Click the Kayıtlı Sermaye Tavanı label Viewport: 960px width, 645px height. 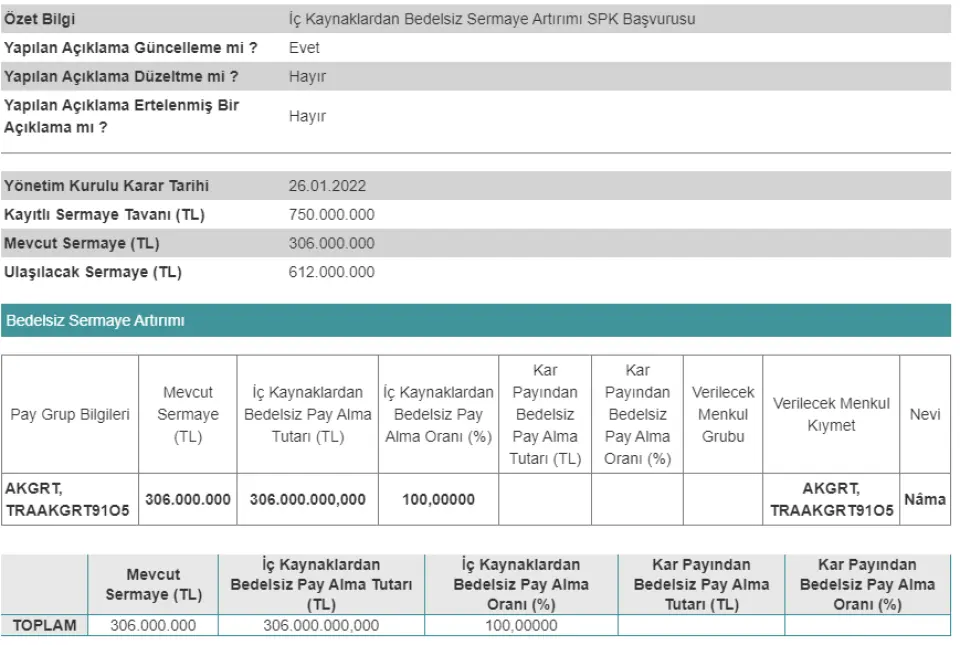coord(105,215)
